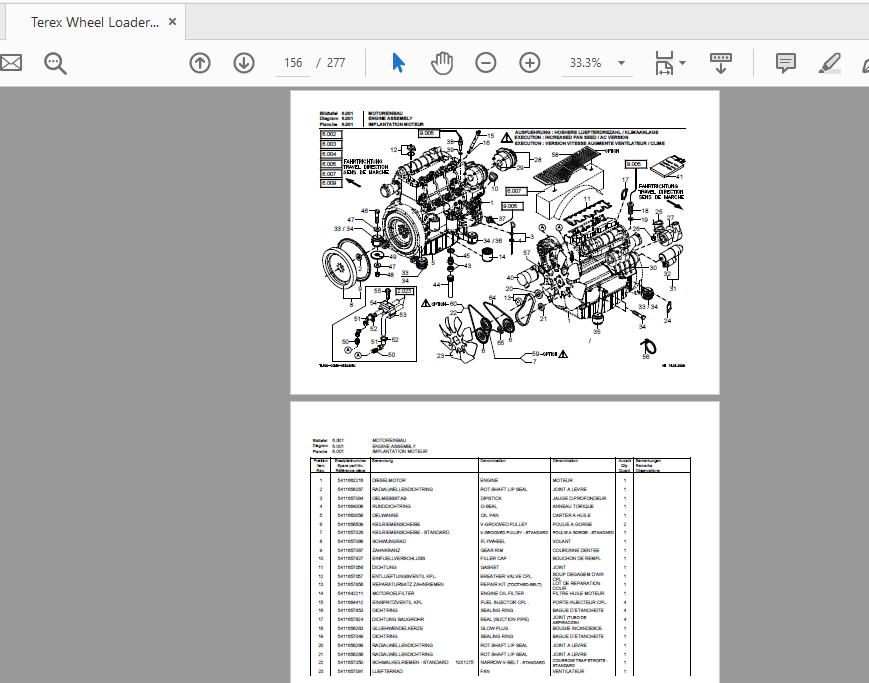Close the Terex Wheel Loader document tab

171,20
